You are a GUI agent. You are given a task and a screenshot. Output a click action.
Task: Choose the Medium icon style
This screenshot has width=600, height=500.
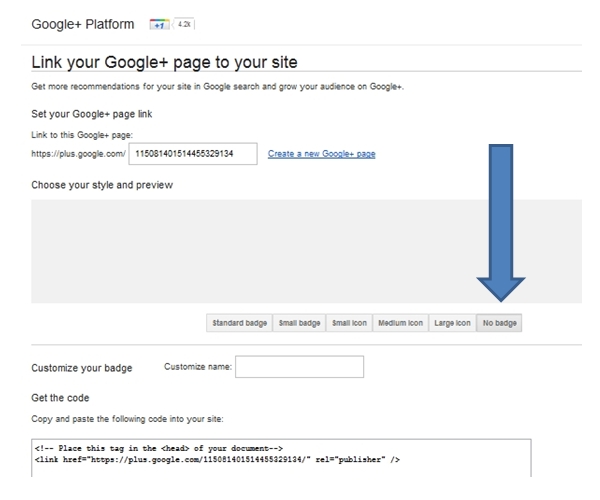click(401, 324)
